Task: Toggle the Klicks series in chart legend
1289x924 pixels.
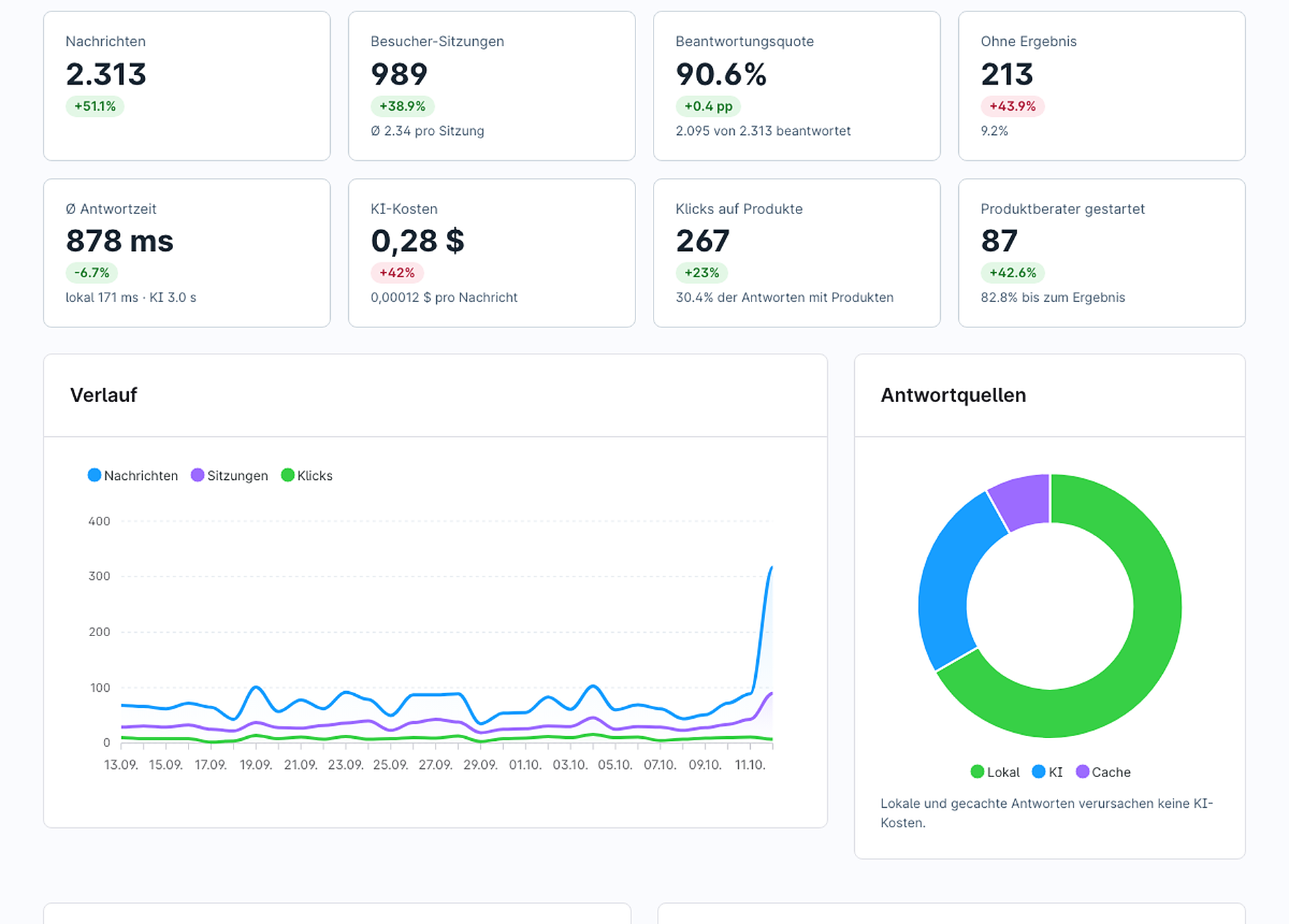Action: tap(307, 476)
